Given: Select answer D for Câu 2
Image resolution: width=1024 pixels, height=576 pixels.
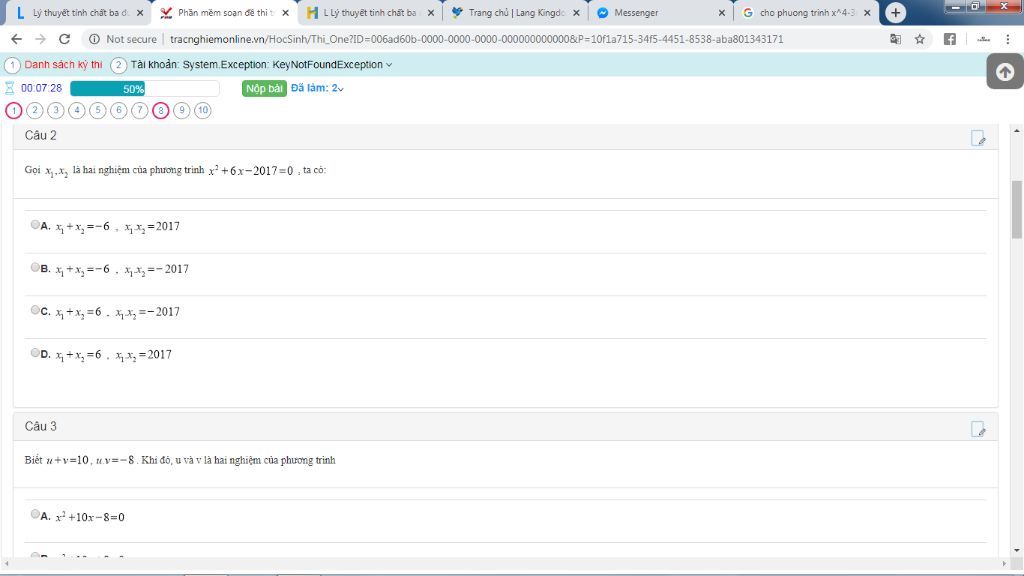Looking at the screenshot, I should [x=35, y=353].
